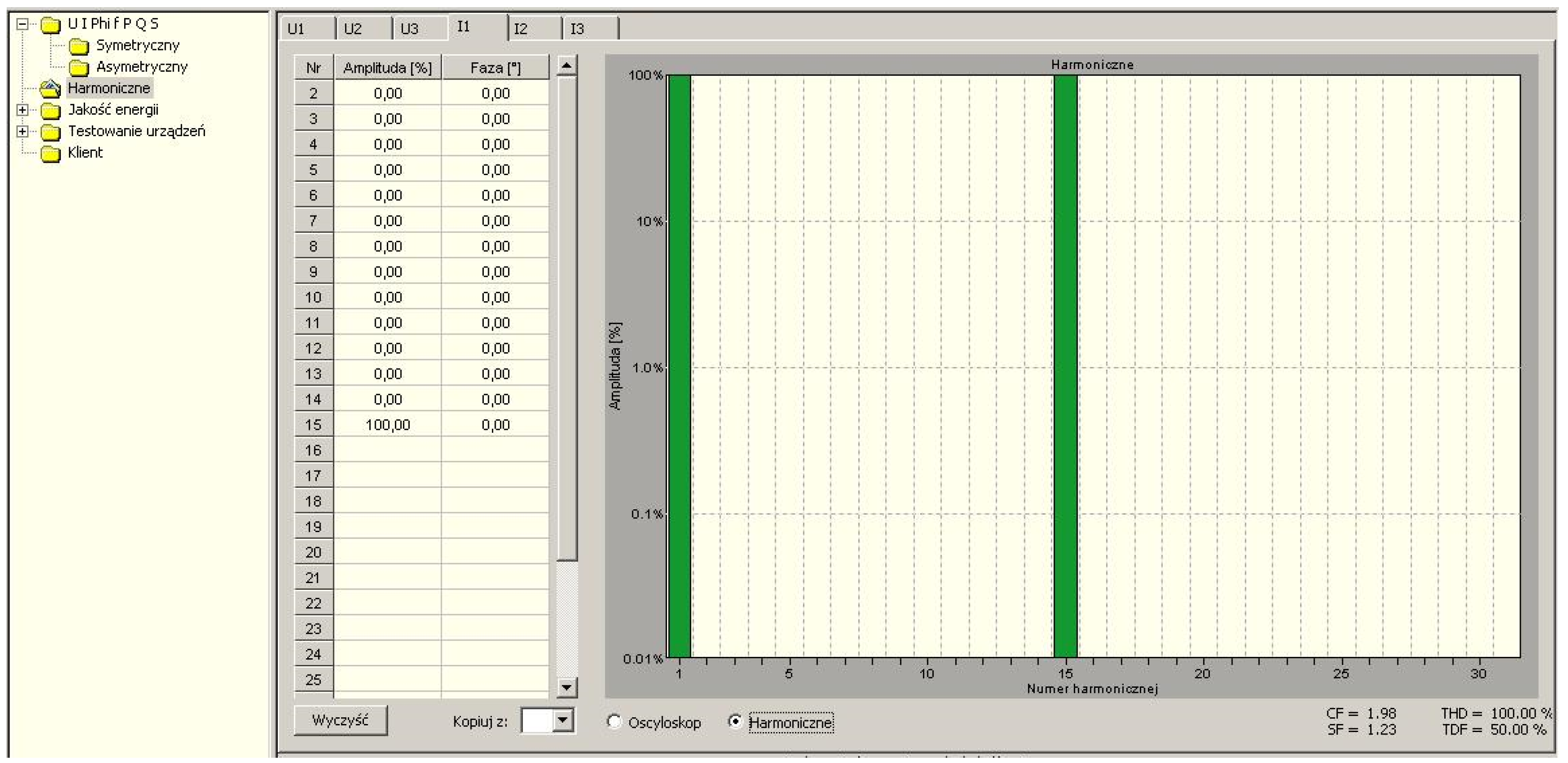The height and width of the screenshot is (763, 1568).
Task: Click the Harmoniczne open-folder icon in tree
Action: pos(50,89)
